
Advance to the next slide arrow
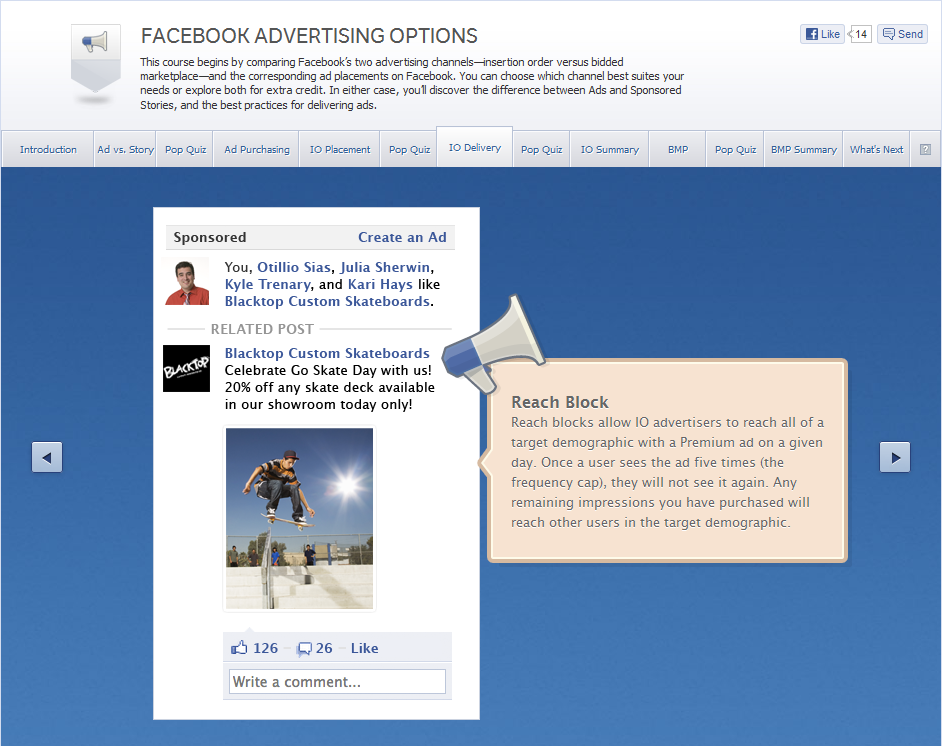click(895, 457)
